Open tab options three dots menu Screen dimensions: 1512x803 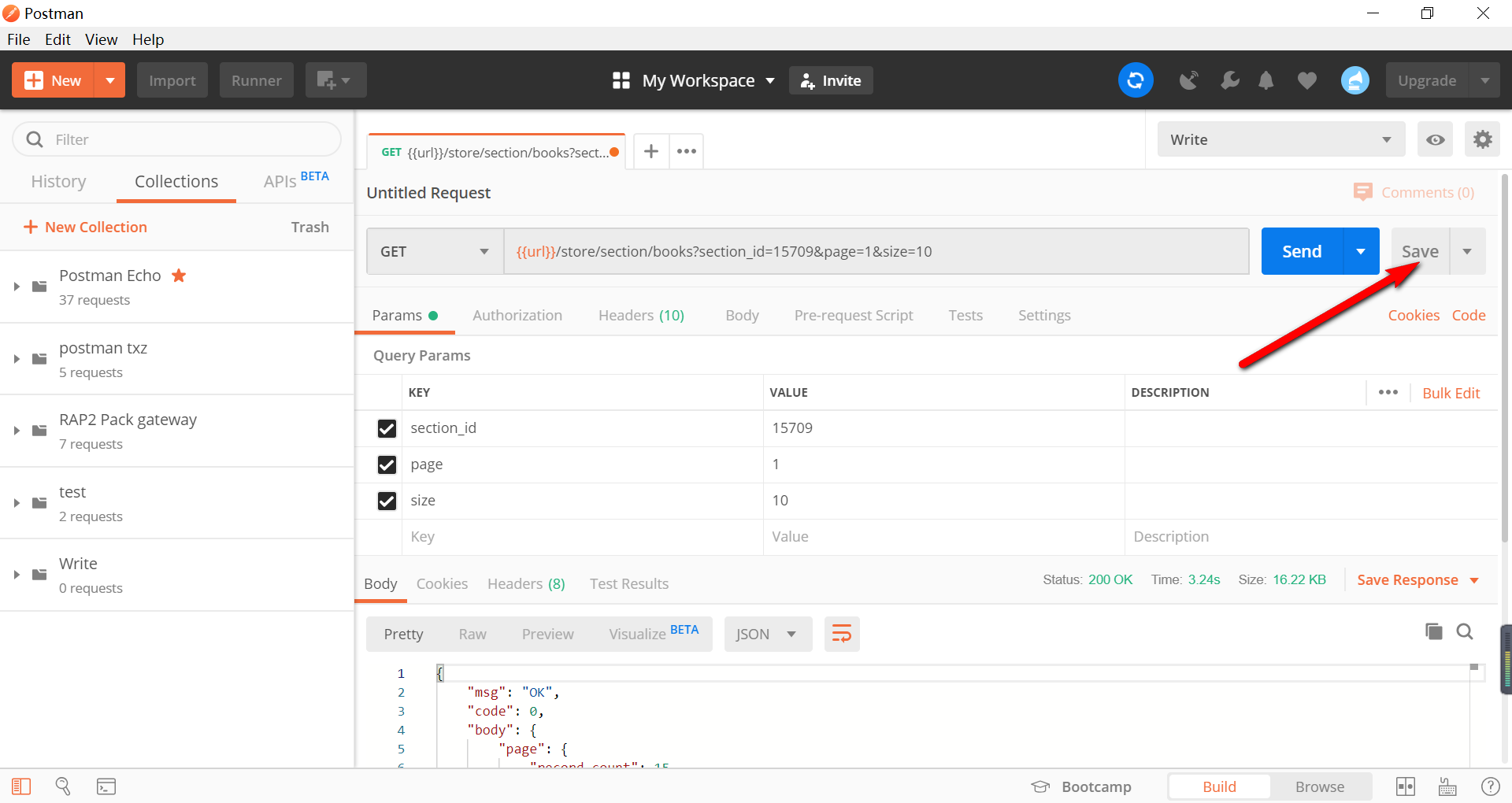687,151
